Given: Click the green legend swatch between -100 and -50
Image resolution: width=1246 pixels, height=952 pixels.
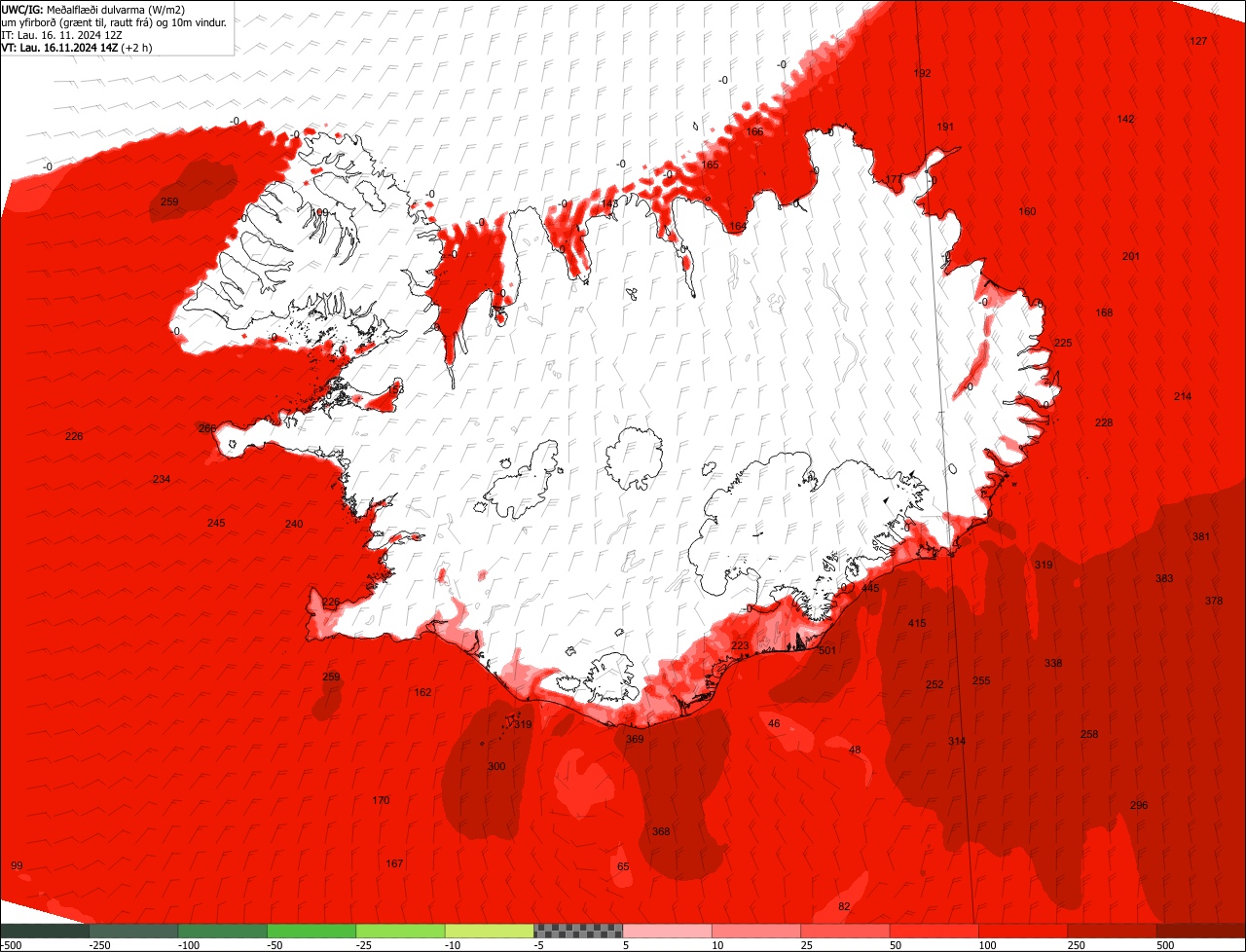Looking at the screenshot, I should tap(223, 931).
